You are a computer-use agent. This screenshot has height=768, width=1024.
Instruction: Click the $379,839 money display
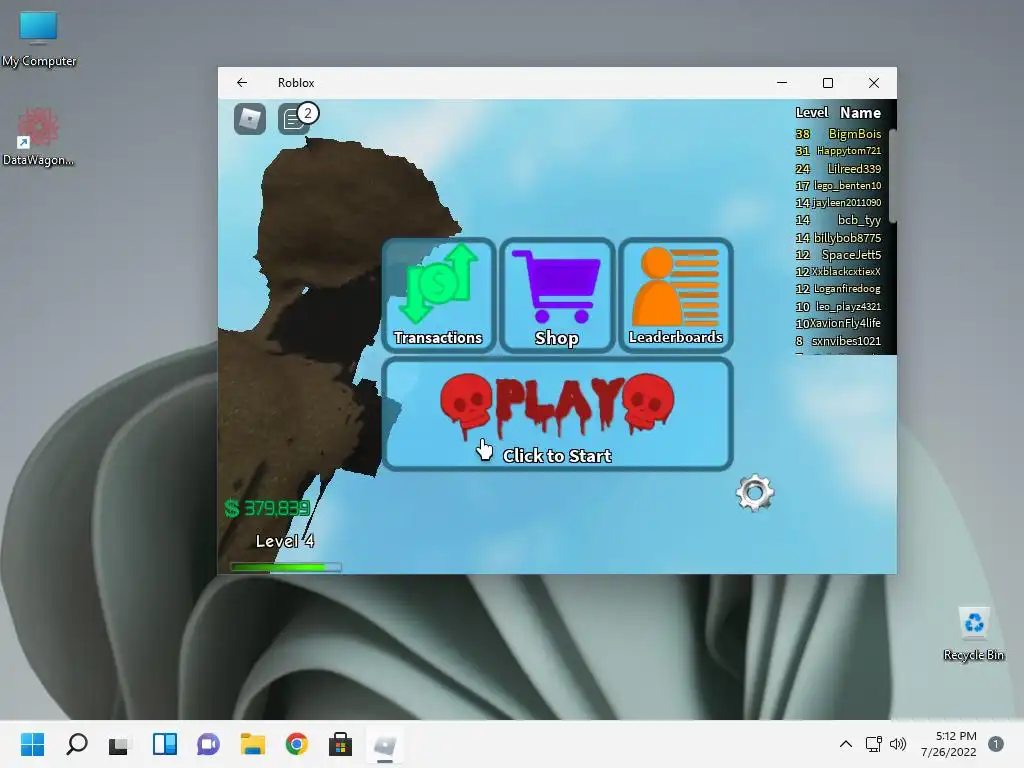point(267,508)
